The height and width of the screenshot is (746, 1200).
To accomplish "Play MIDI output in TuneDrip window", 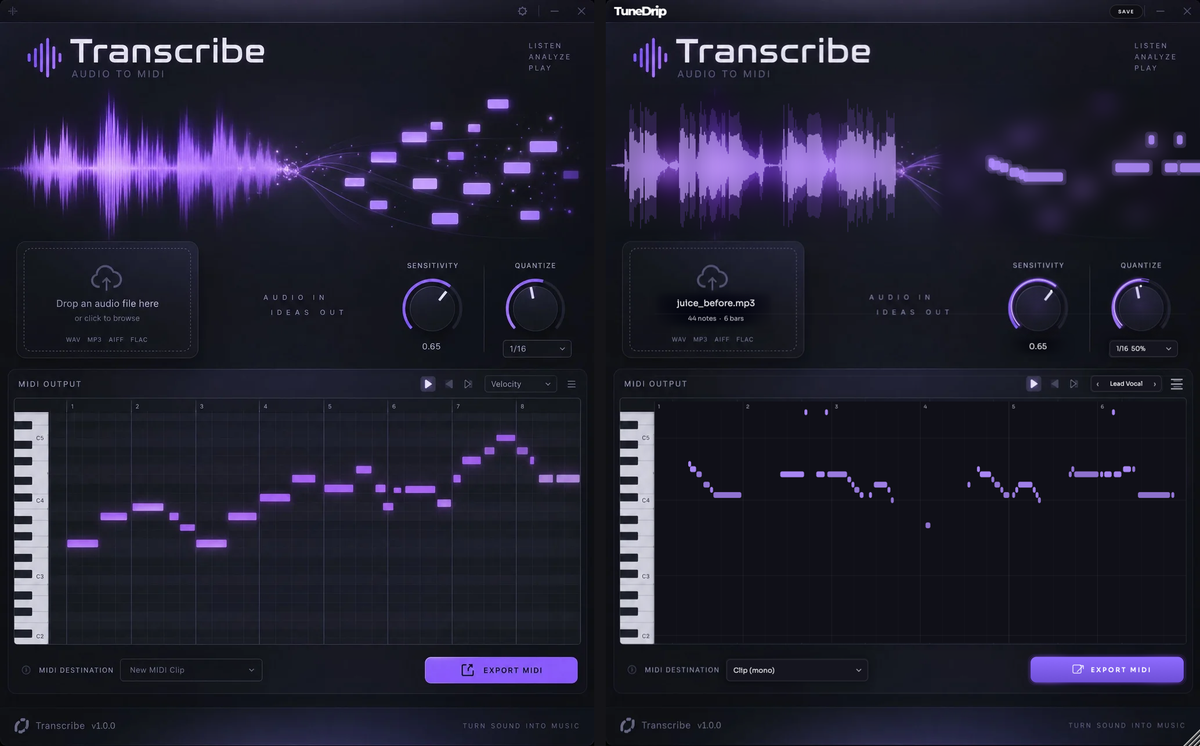I will click(1034, 384).
